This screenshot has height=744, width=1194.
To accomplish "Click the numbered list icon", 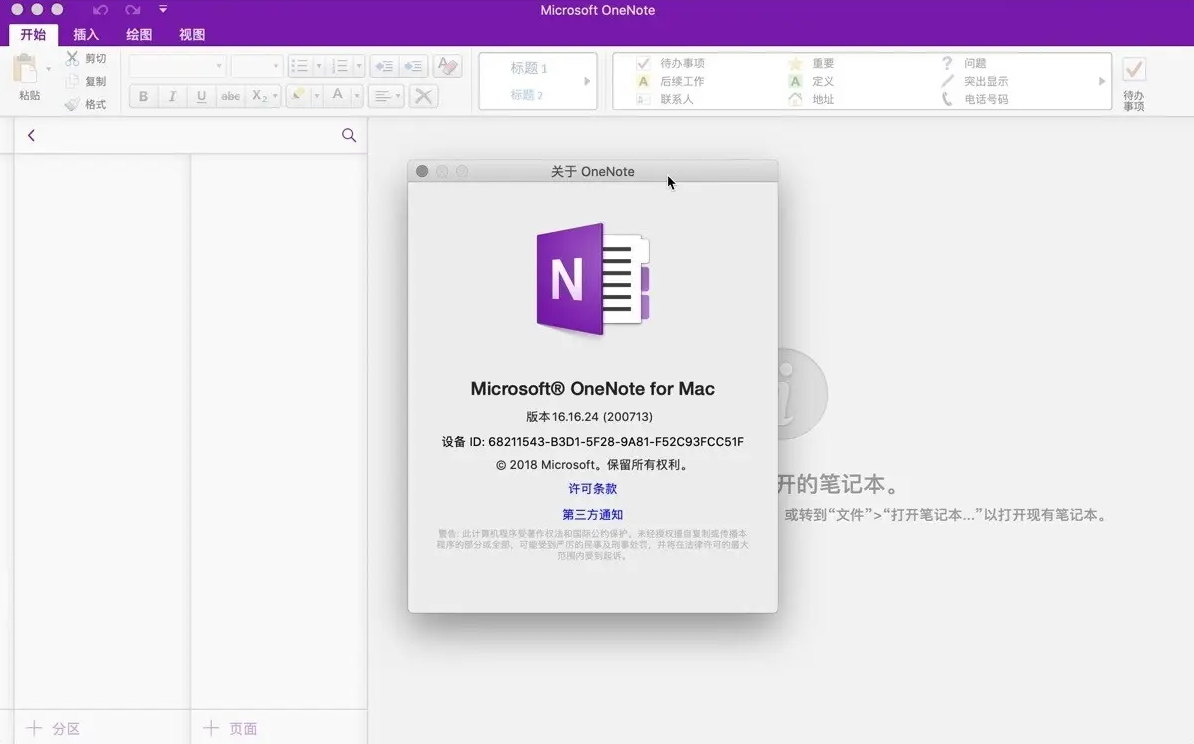I will point(340,66).
